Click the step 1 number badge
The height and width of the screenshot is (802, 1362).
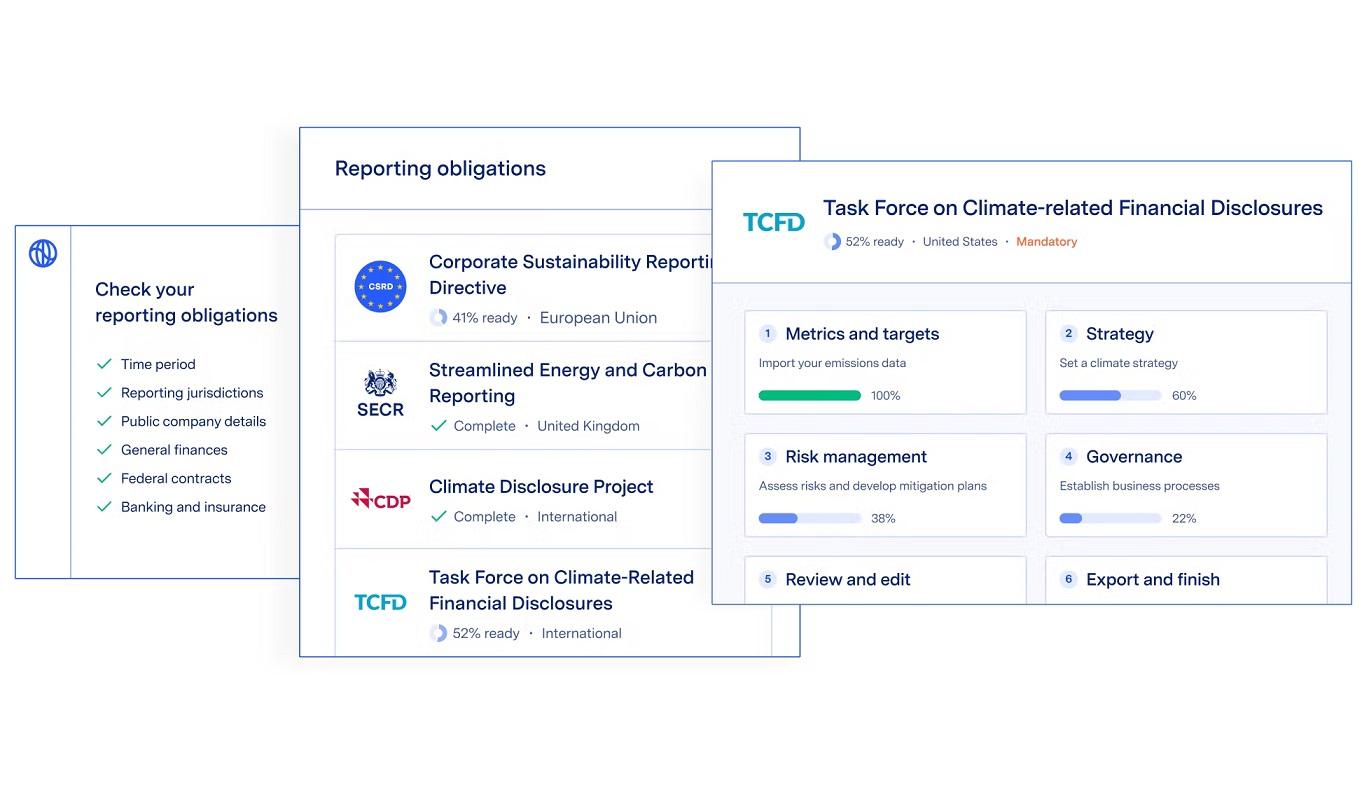coord(767,334)
